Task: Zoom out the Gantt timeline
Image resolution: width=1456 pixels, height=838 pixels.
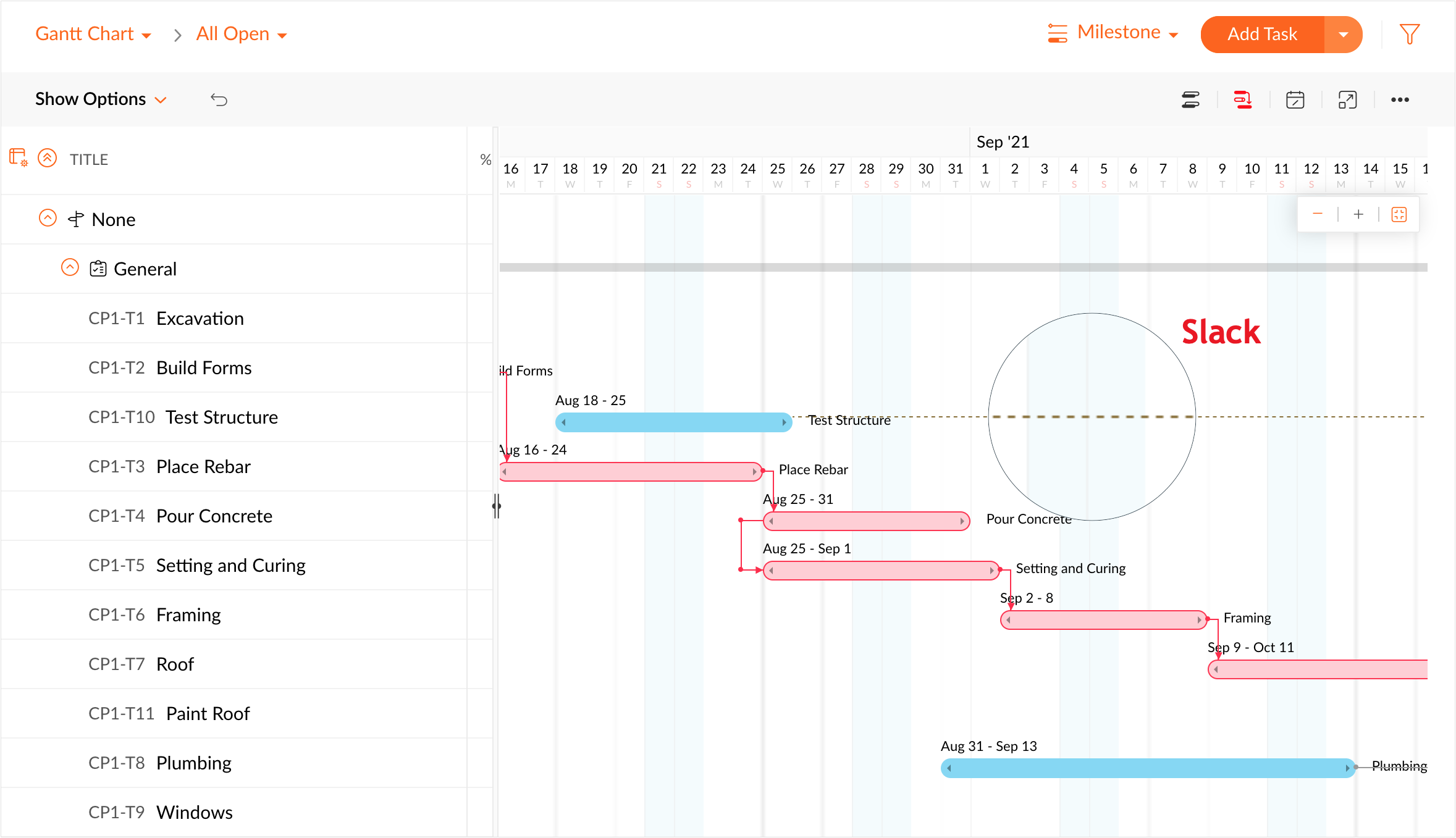Action: click(1318, 214)
